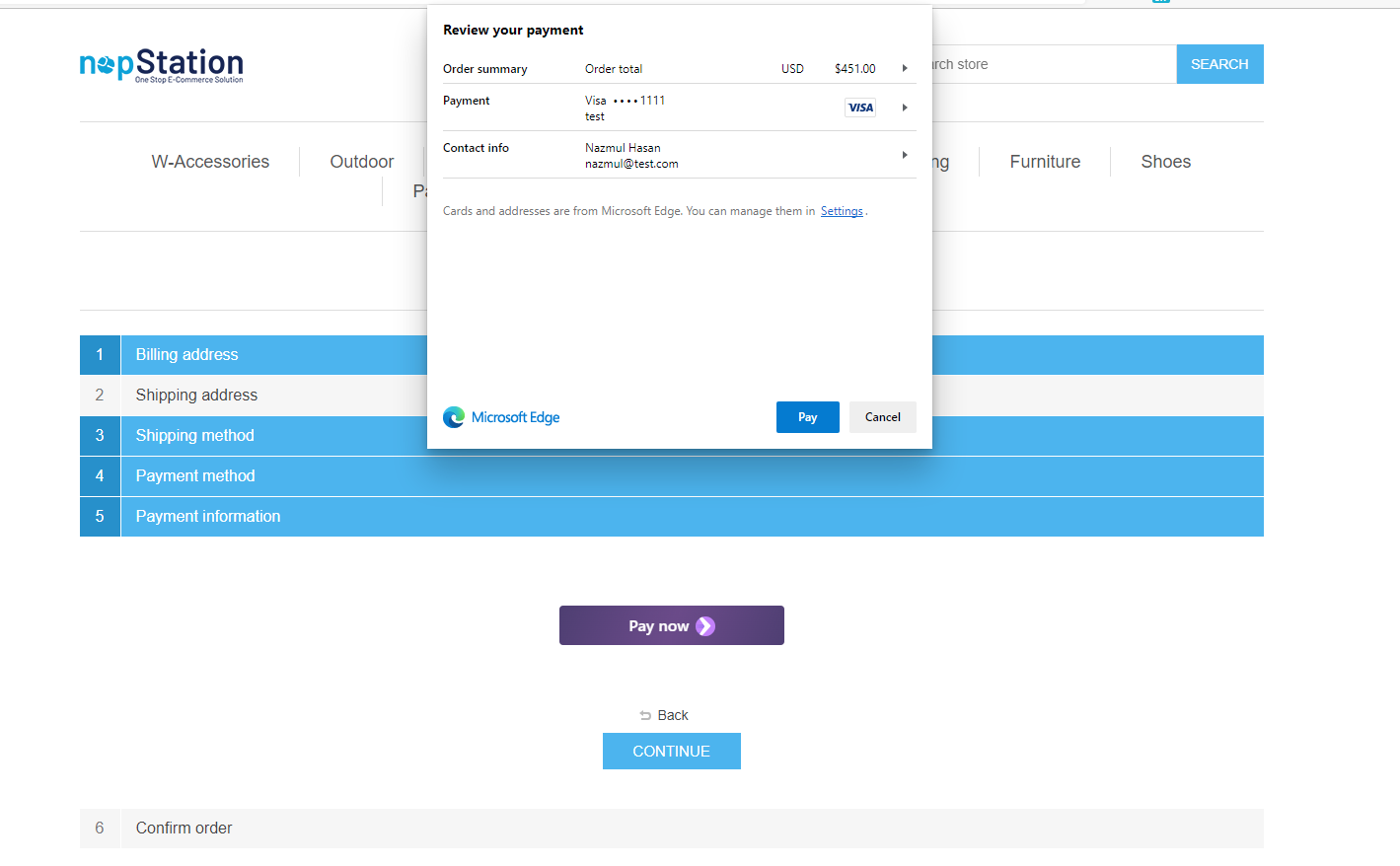Open the Furniture category menu
The width and height of the screenshot is (1400, 866).
[1045, 162]
